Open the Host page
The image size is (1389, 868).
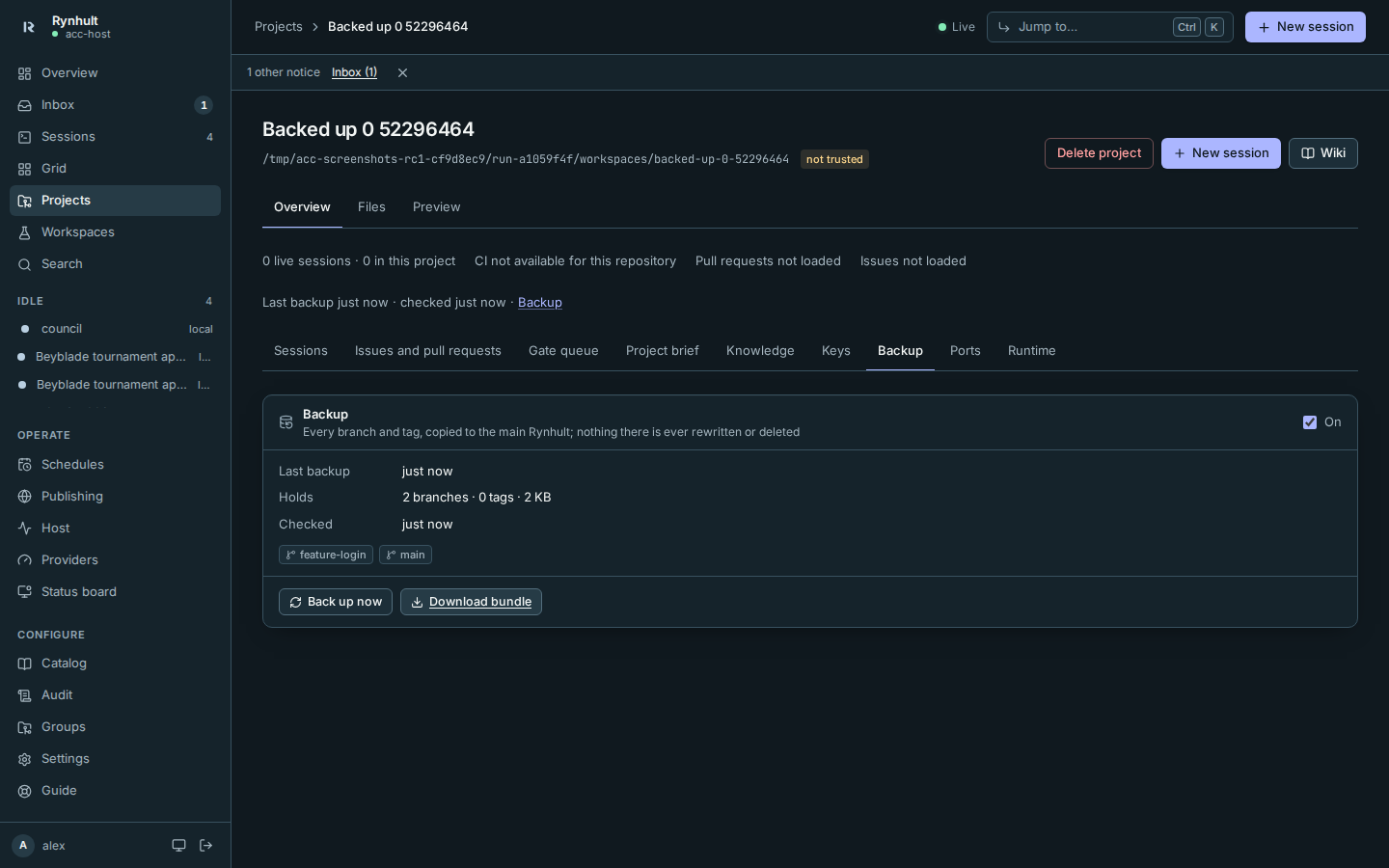(115, 529)
